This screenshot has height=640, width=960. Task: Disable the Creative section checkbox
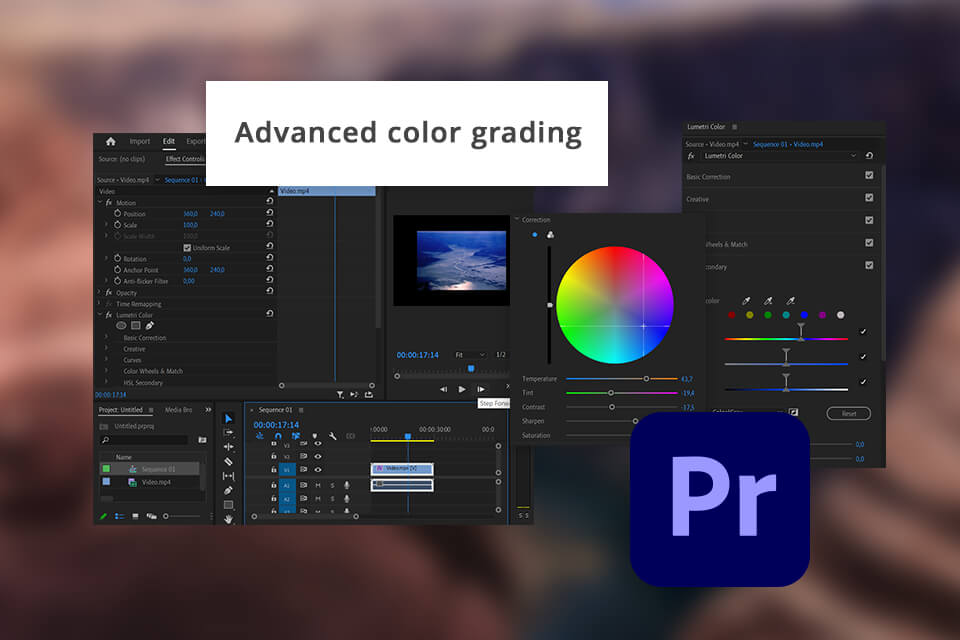click(x=869, y=198)
